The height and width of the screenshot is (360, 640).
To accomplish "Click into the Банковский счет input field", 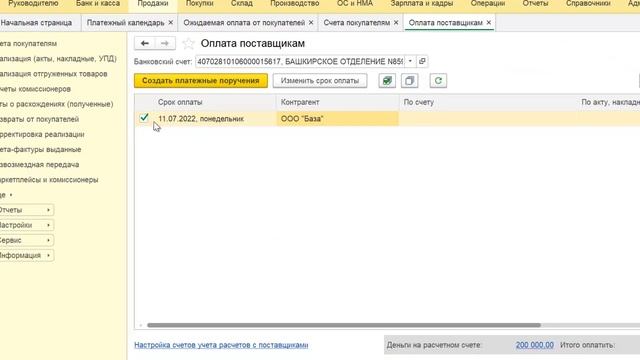I will point(300,61).
